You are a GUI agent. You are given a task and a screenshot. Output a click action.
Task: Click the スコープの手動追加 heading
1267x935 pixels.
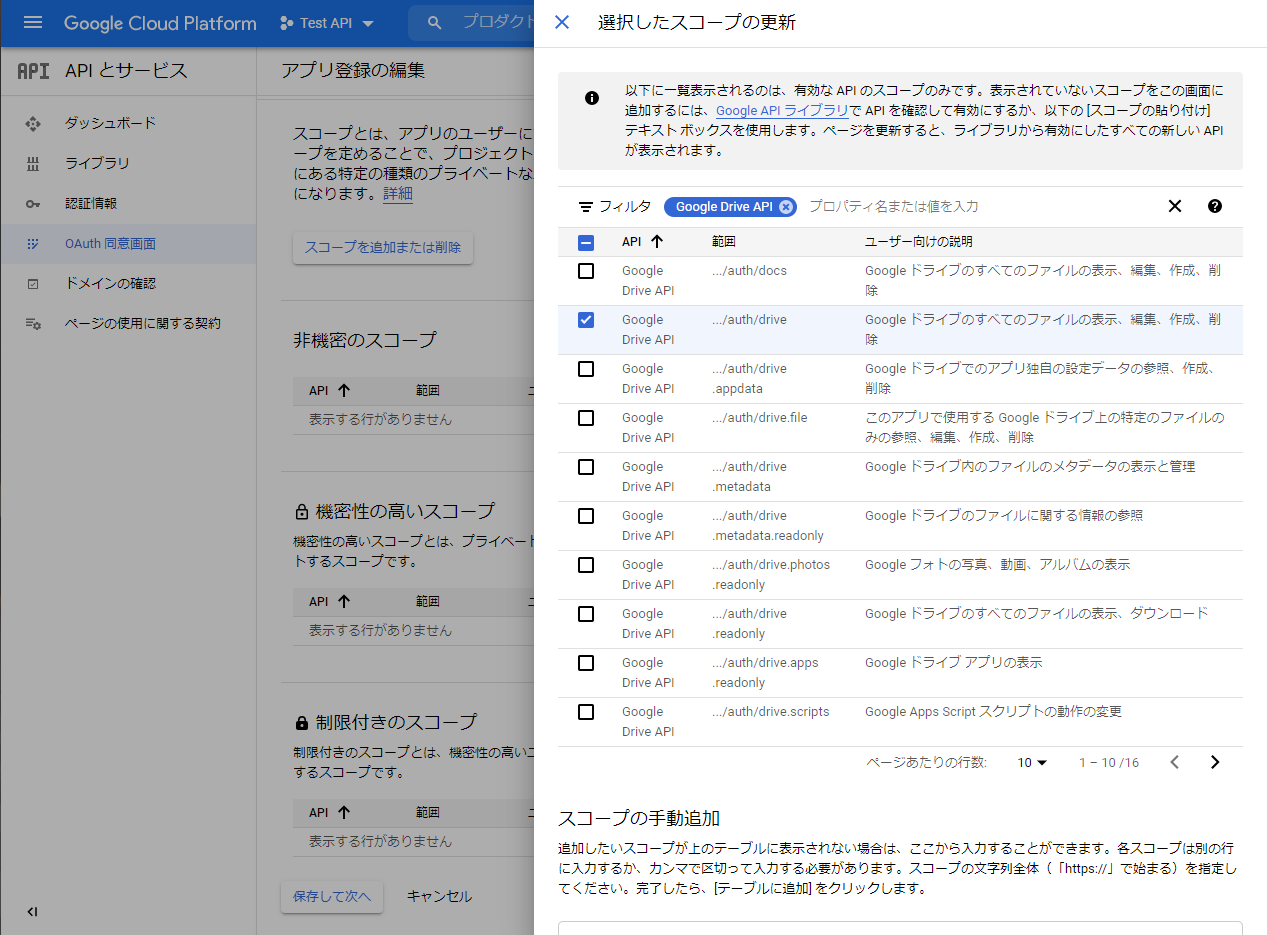coord(639,818)
